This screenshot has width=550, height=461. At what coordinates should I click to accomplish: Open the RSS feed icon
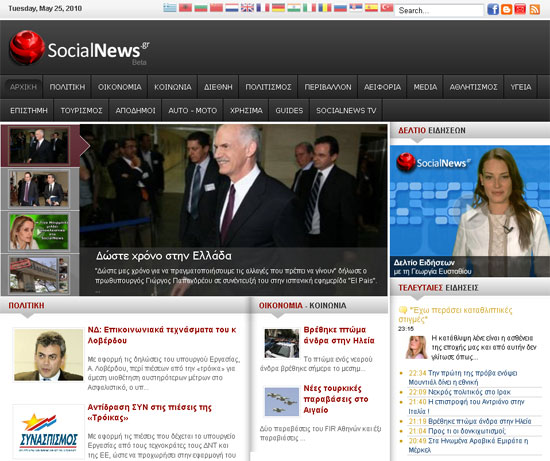535,9
